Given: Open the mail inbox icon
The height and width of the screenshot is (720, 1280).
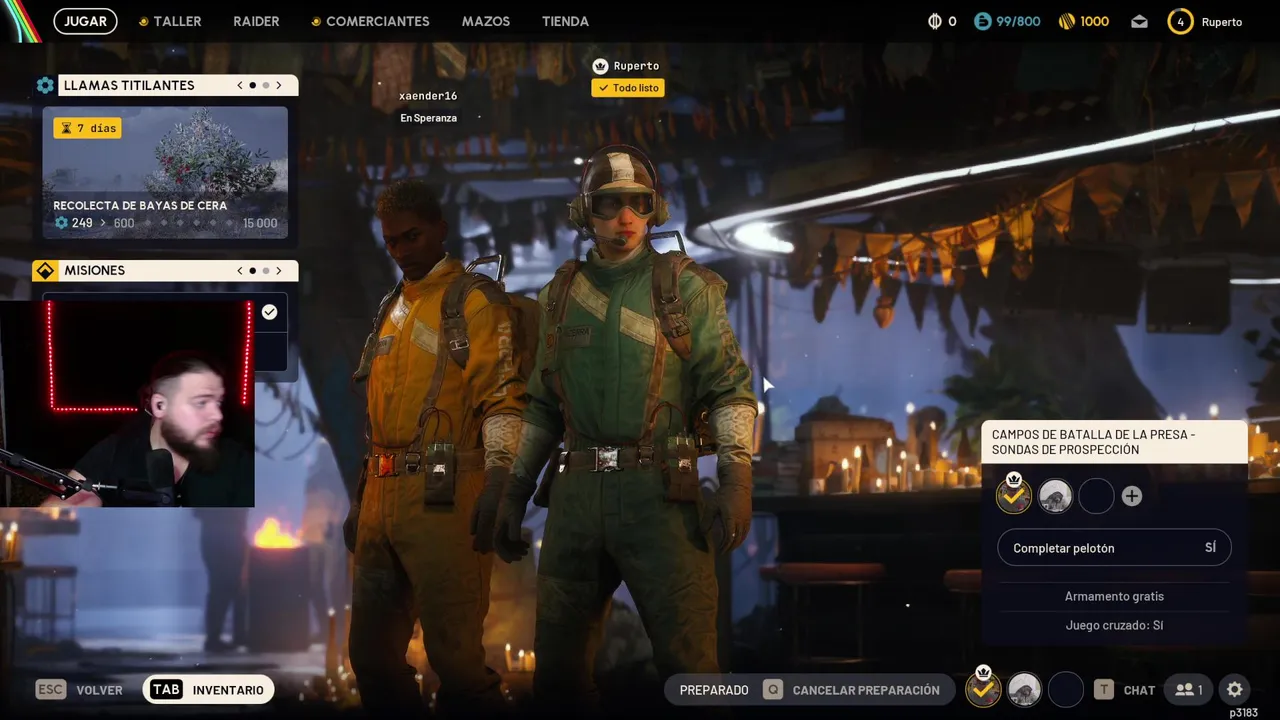Looking at the screenshot, I should [x=1140, y=21].
